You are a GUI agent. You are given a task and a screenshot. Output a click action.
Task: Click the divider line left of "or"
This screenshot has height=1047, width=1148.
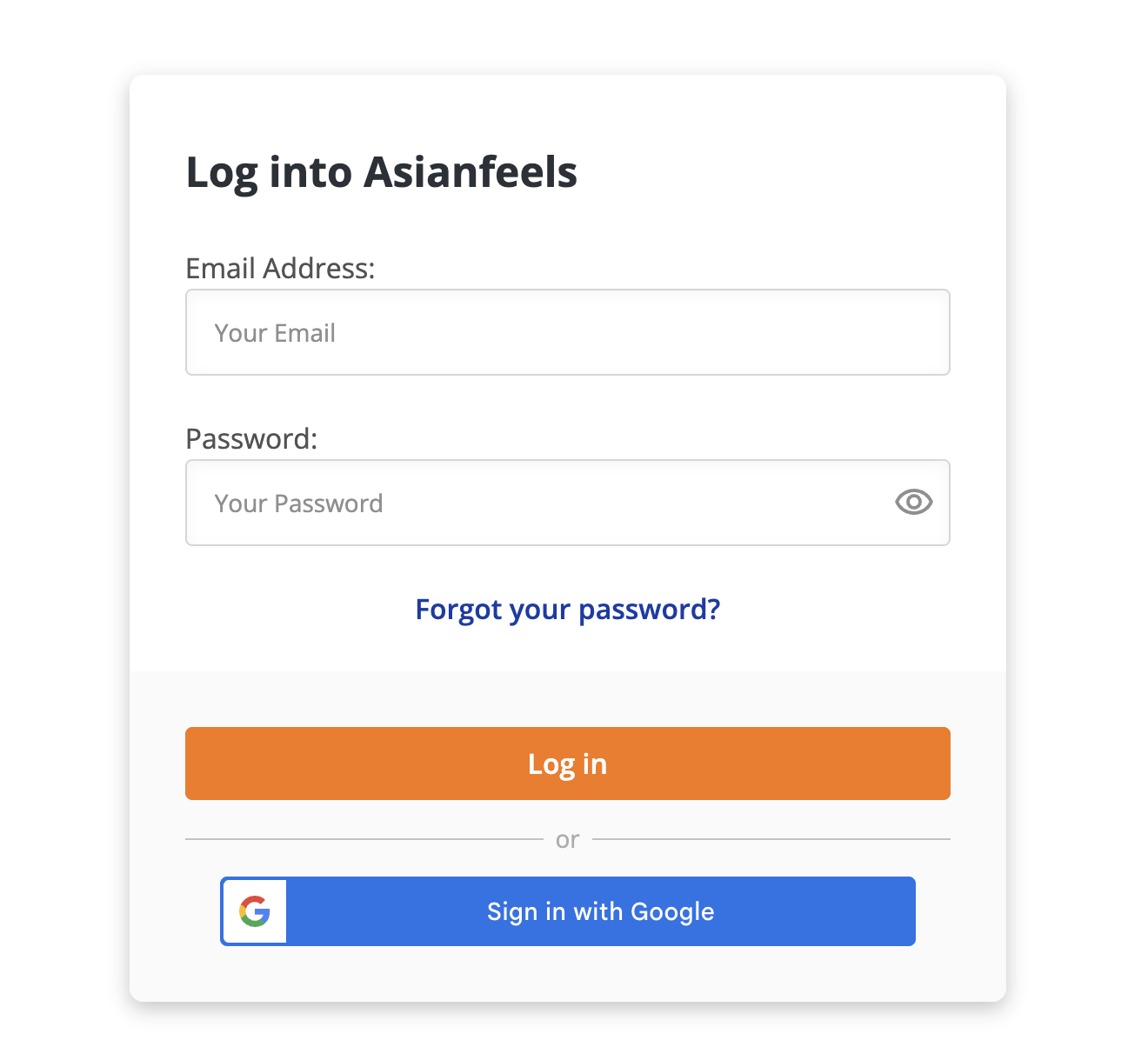point(364,839)
